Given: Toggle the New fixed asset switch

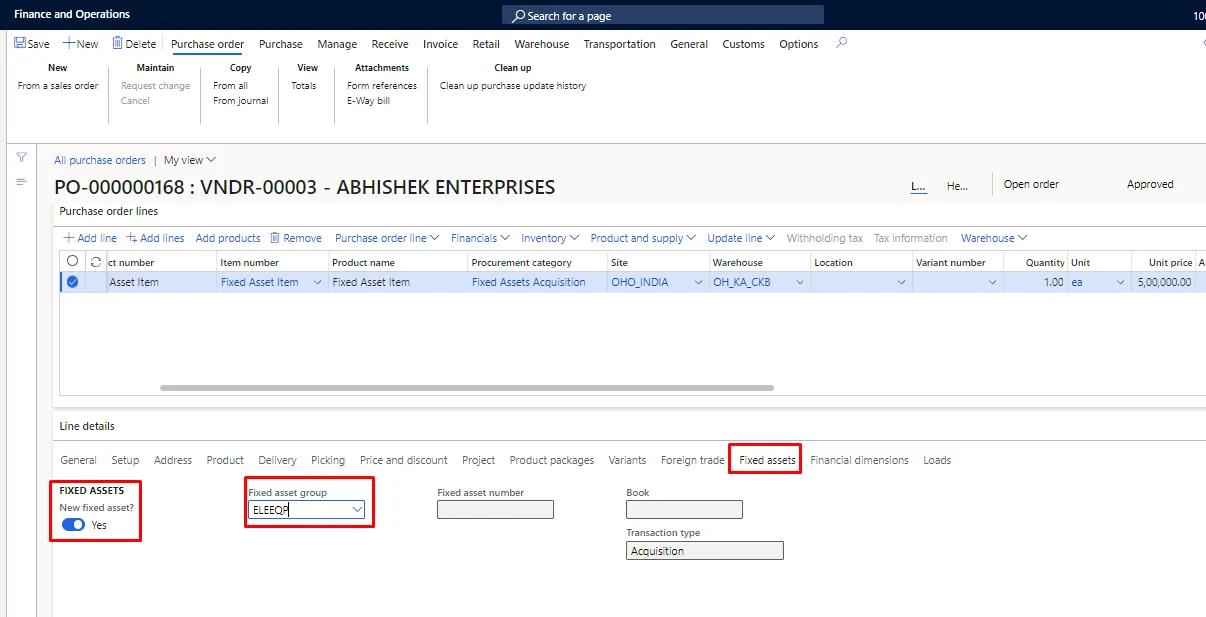Looking at the screenshot, I should click(x=73, y=525).
